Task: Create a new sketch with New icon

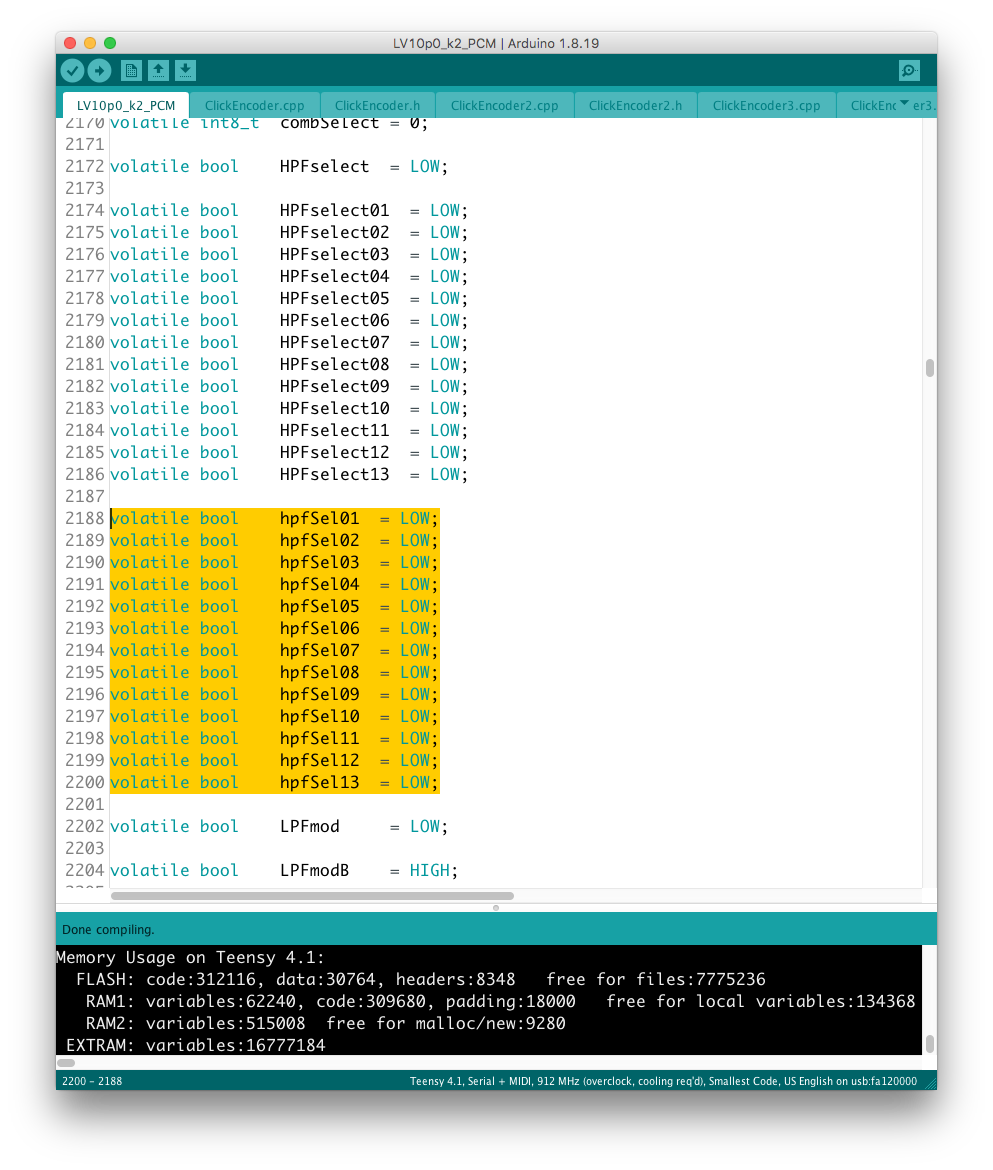Action: 131,70
